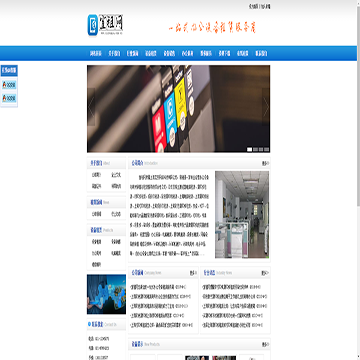Open the first QQ penguin chat button
The image size is (360, 360).
tap(9, 85)
